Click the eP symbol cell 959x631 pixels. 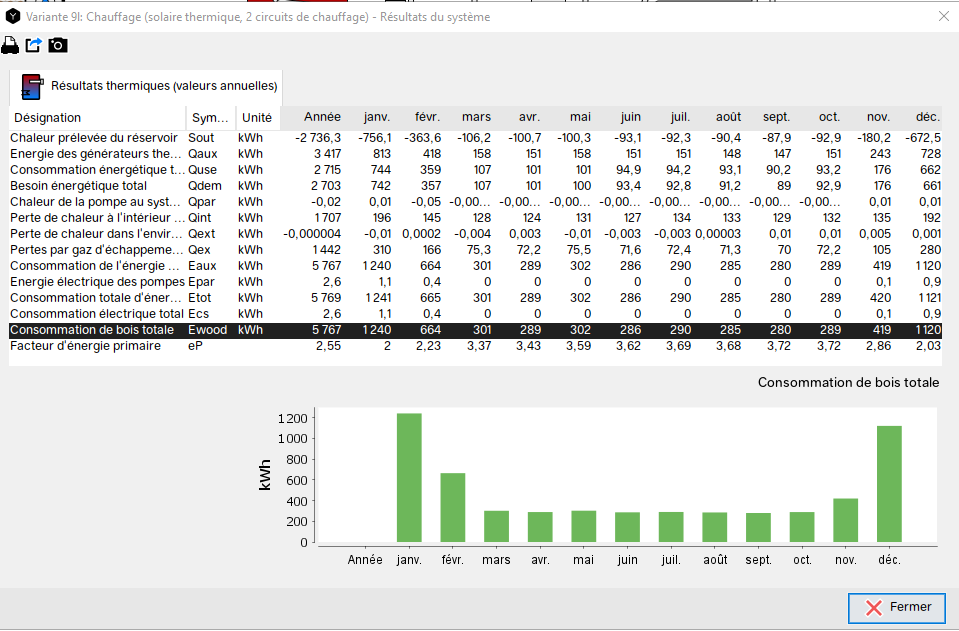195,346
